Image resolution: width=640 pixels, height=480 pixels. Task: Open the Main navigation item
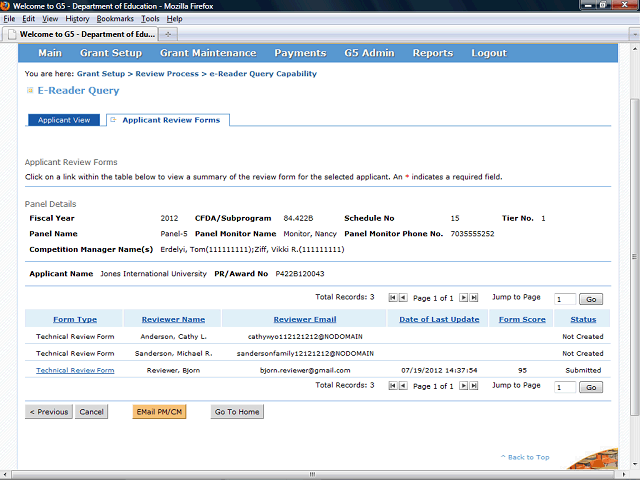tap(50, 53)
